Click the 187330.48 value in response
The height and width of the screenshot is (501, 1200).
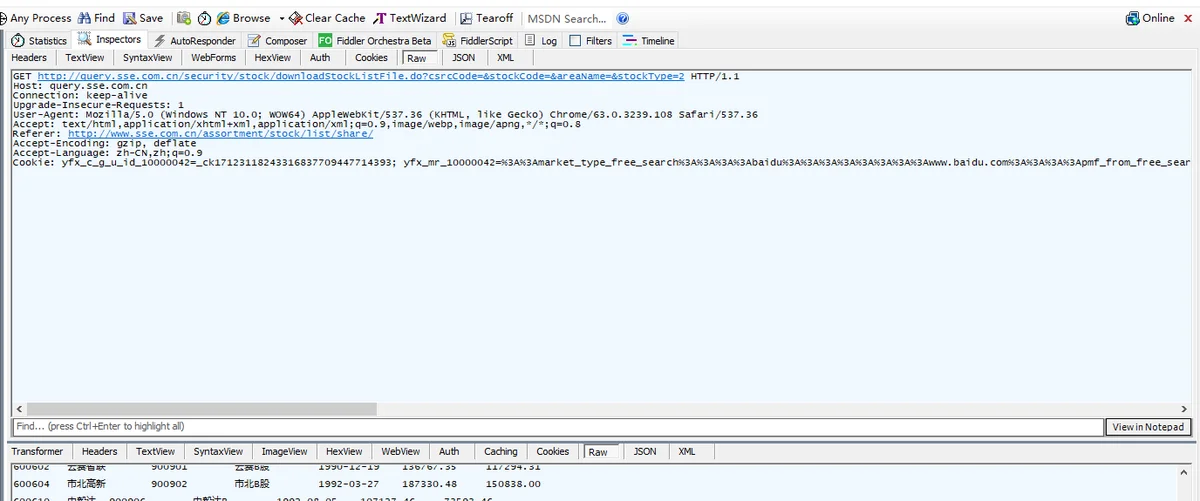pyautogui.click(x=428, y=483)
